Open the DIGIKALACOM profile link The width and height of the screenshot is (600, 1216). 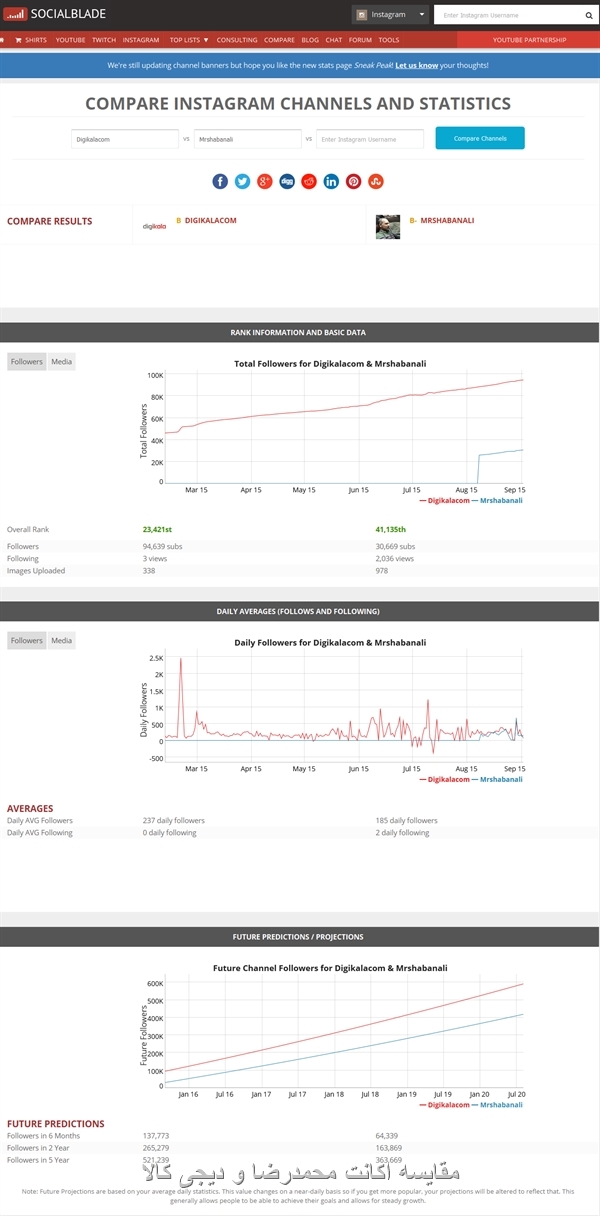pos(210,220)
